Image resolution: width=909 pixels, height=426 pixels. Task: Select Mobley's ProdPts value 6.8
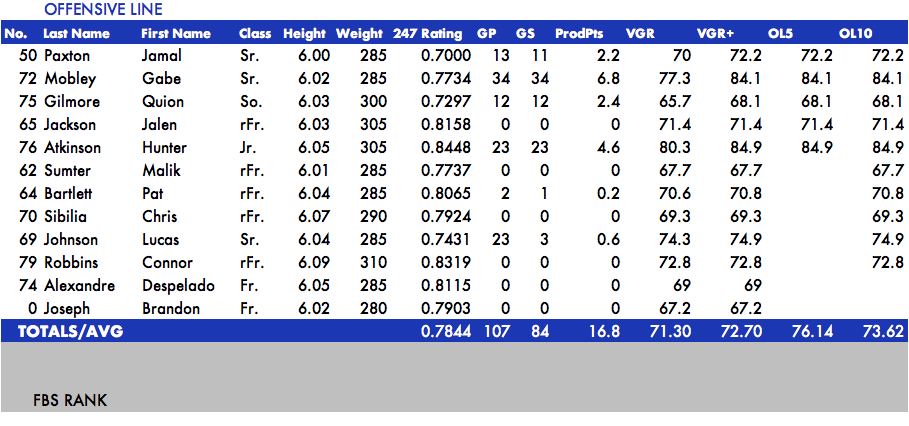tap(609, 79)
